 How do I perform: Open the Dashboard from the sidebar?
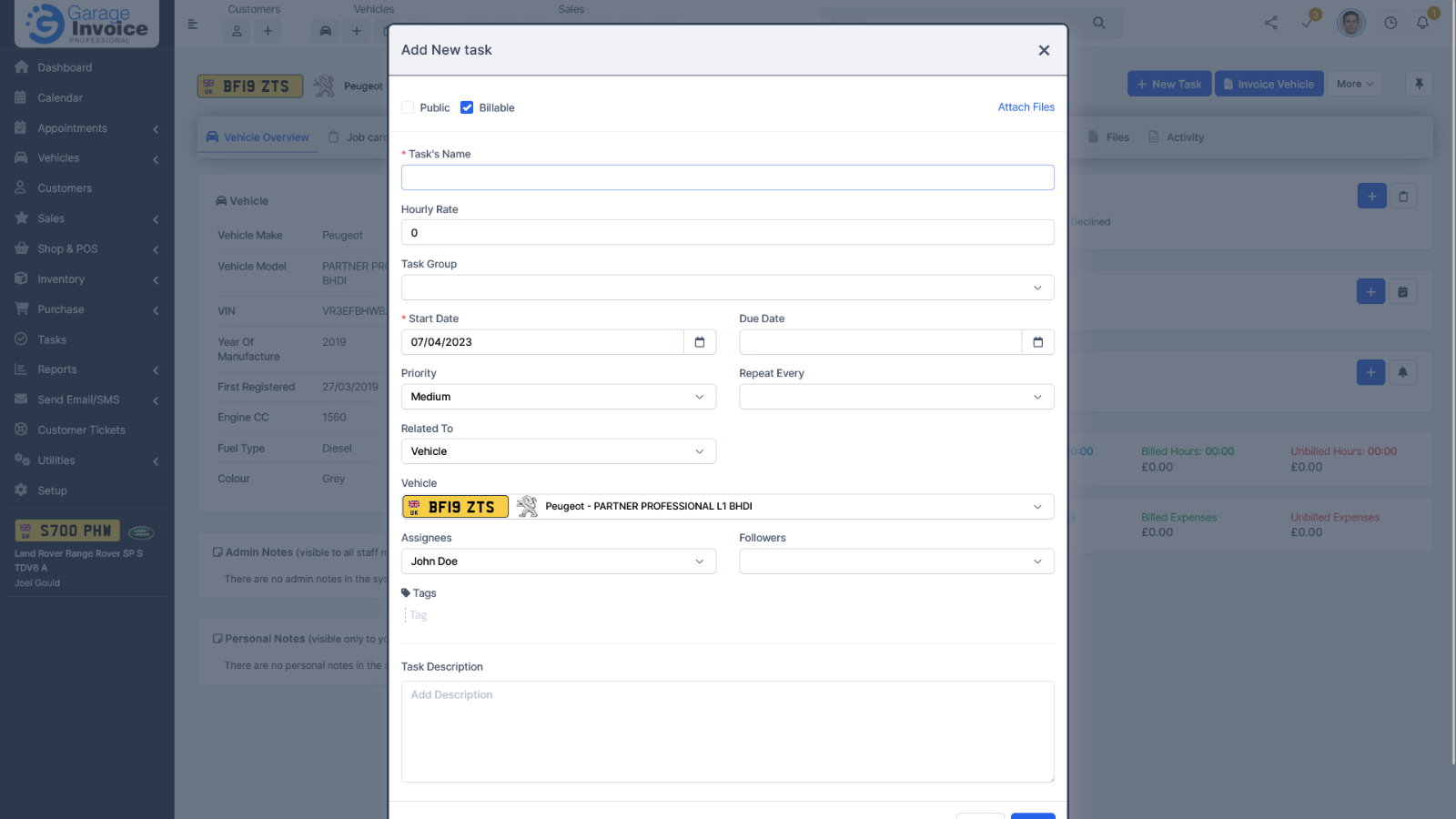[64, 66]
